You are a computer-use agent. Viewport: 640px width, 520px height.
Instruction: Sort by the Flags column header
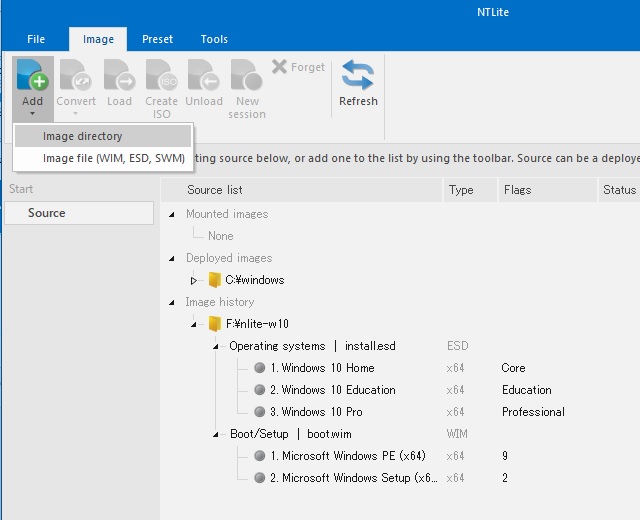click(548, 190)
